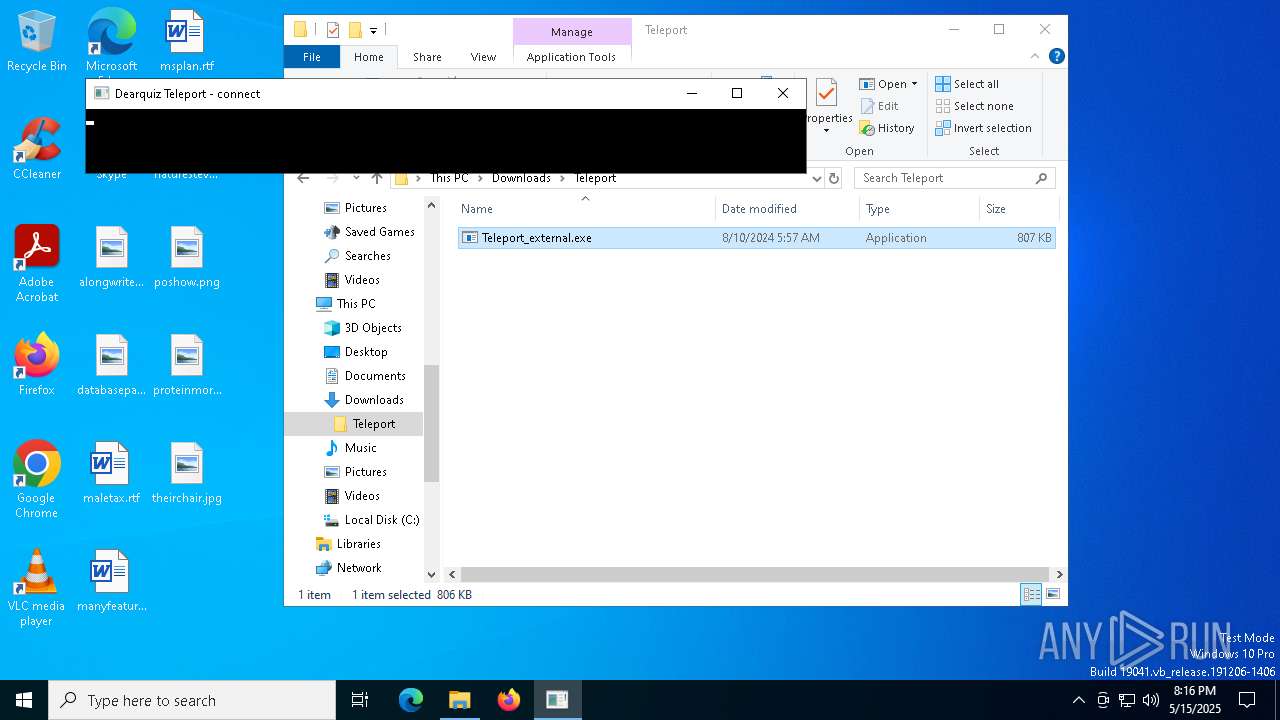1280x720 pixels.
Task: Select databasepa file on desktop
Action: click(x=111, y=365)
